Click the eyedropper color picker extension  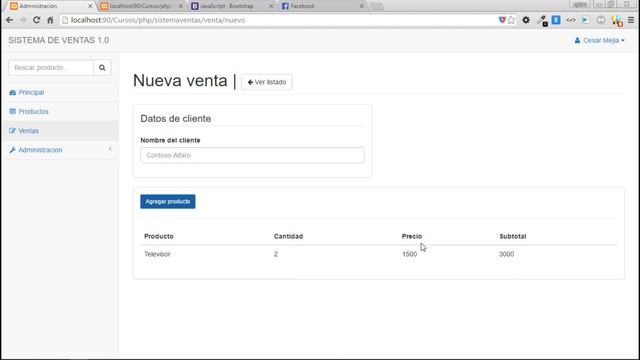point(542,20)
